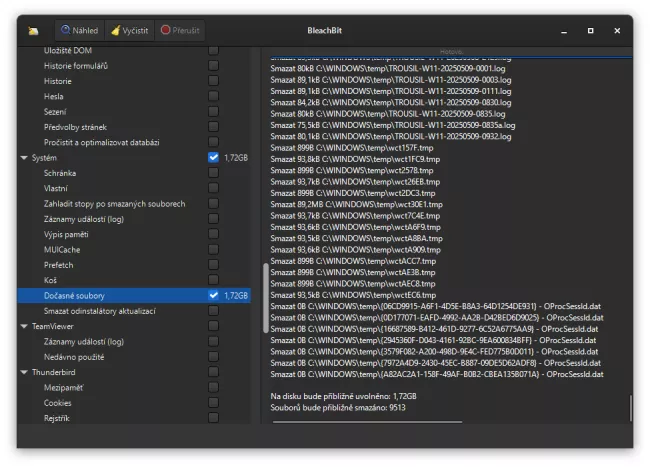Open the BleachBit application menu icon
Screen dimensions: 650x467
click(34, 31)
